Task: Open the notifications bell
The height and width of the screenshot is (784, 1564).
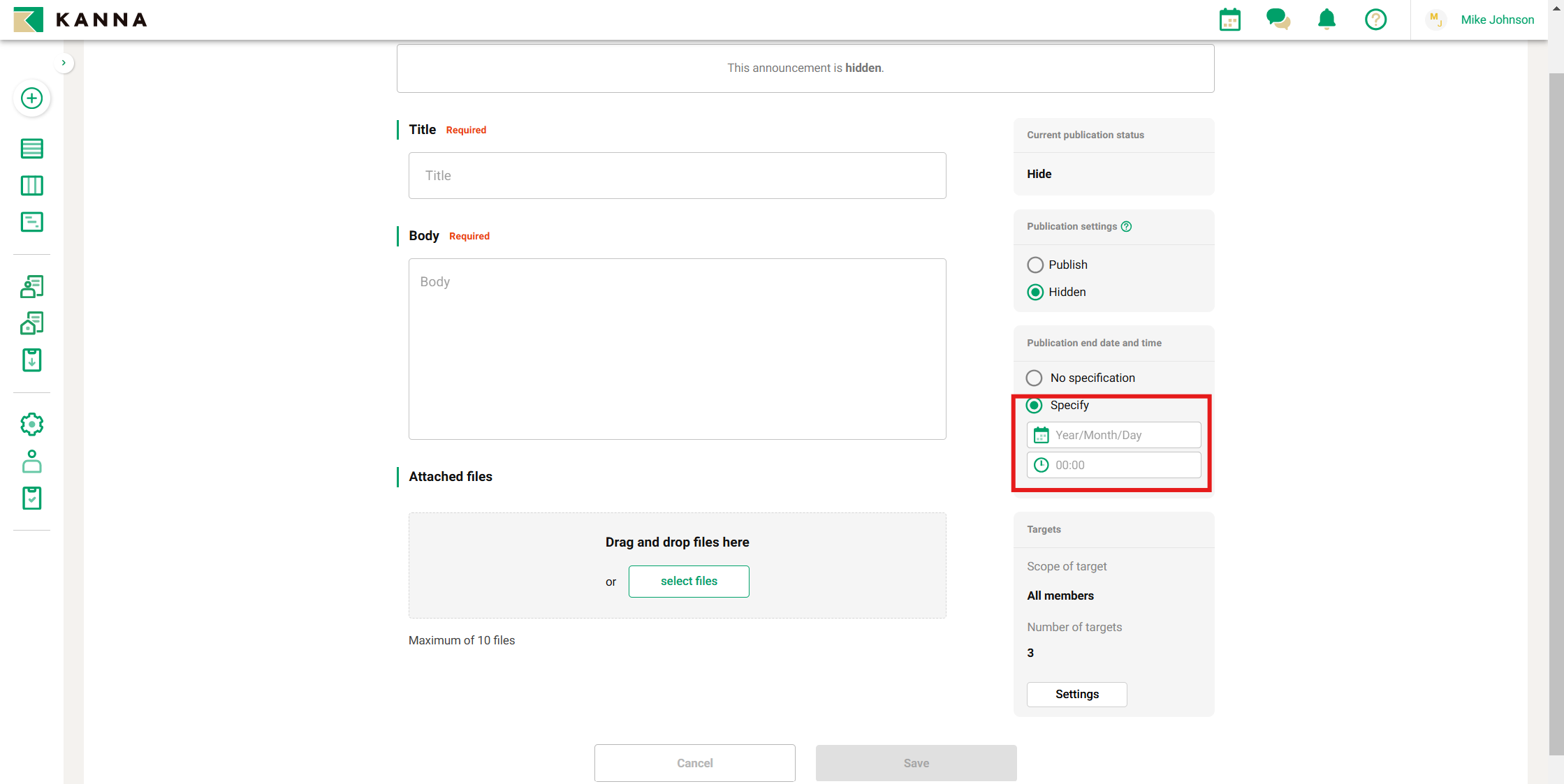Action: tap(1327, 20)
